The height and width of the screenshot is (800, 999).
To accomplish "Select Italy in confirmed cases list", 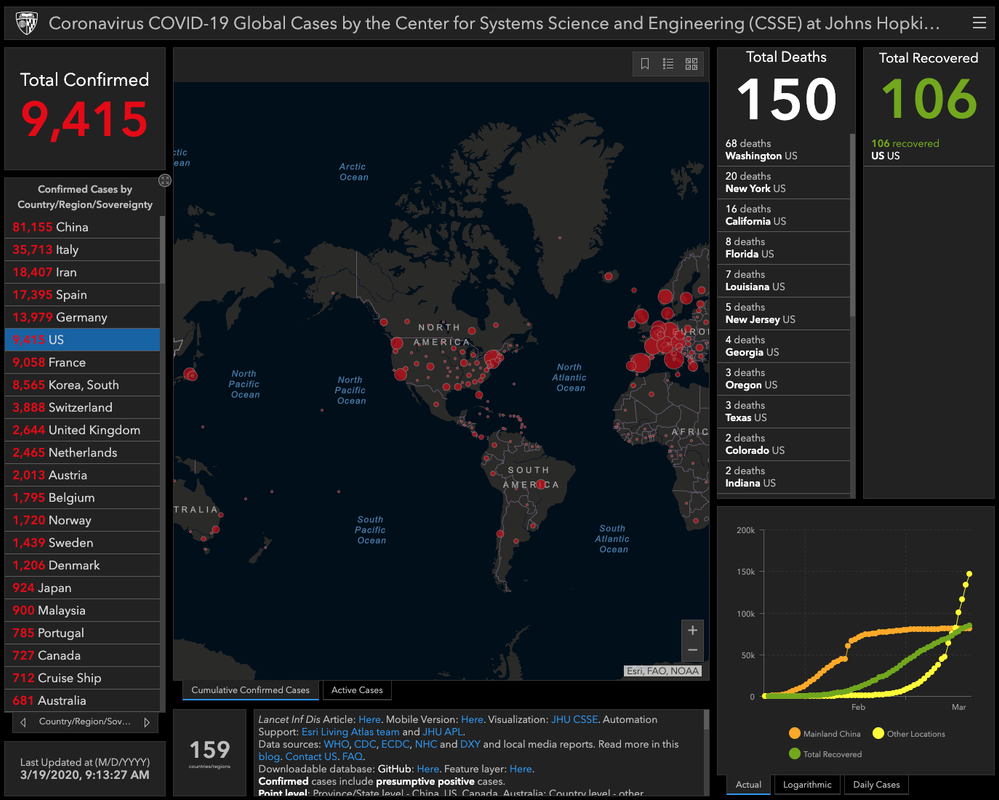I will [x=82, y=250].
